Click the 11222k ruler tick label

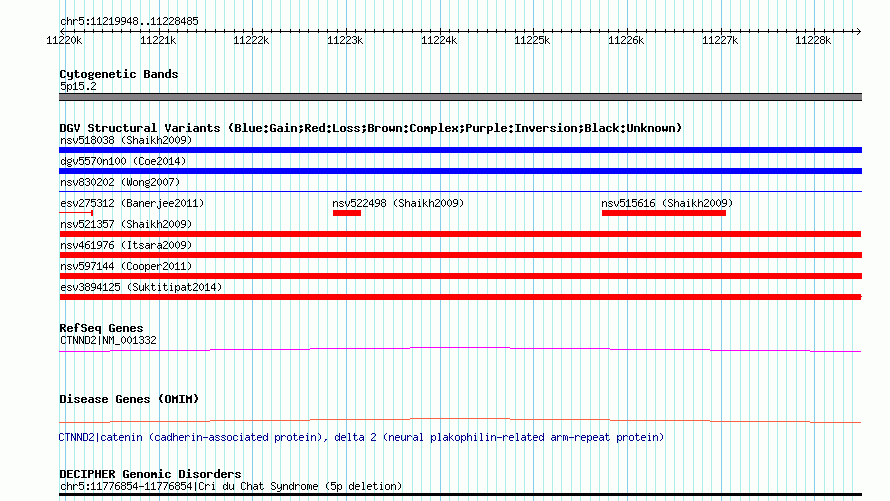(251, 40)
